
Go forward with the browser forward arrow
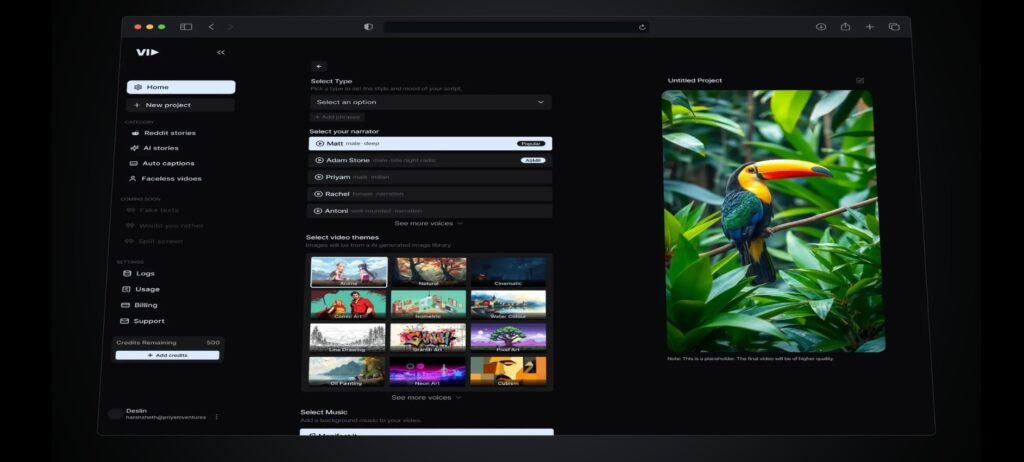tap(230, 27)
